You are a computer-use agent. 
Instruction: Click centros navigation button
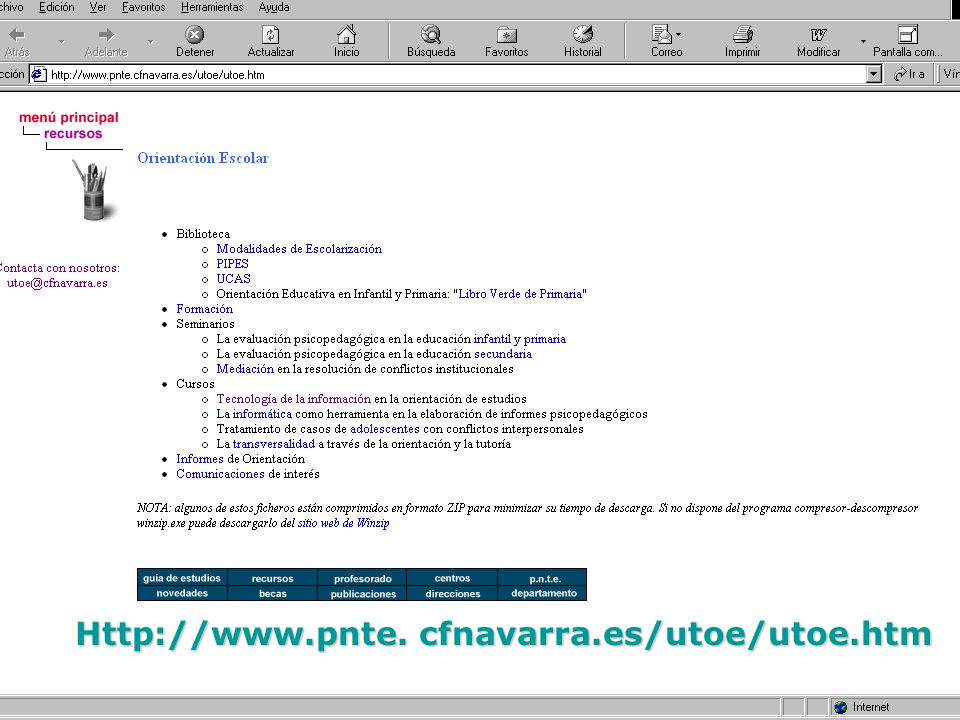point(452,577)
